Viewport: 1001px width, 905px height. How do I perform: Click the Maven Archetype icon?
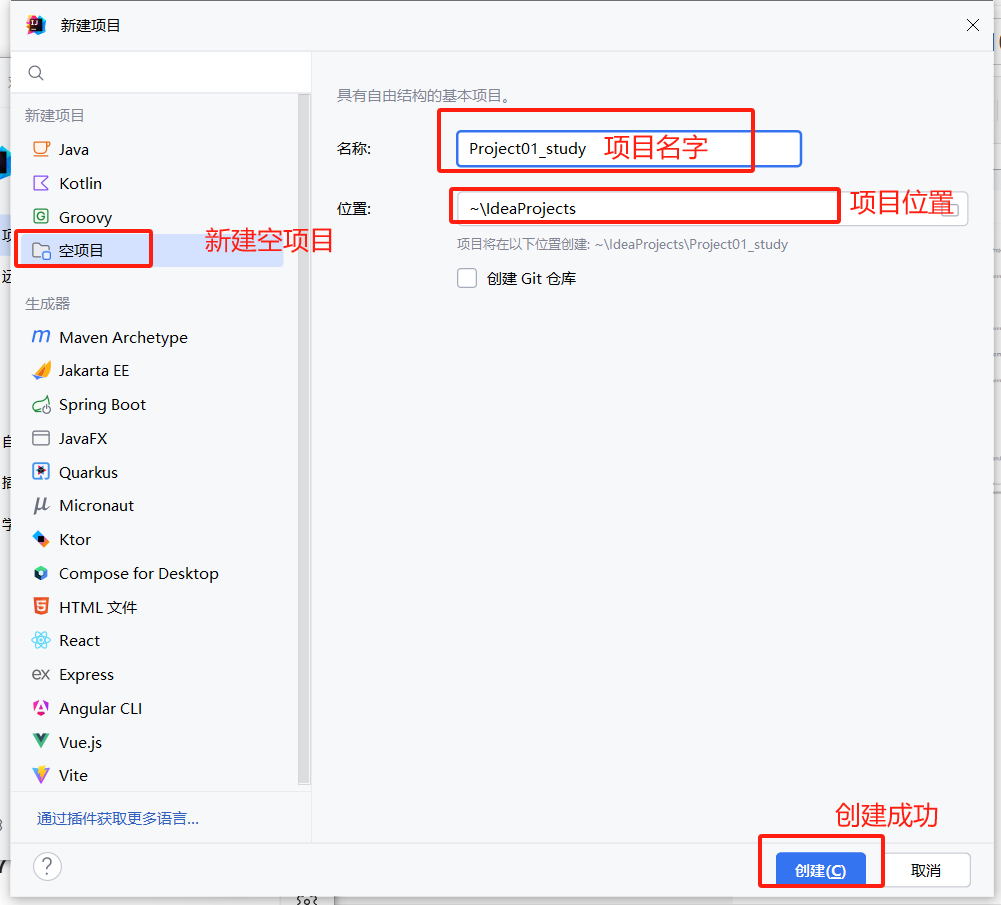(x=41, y=336)
